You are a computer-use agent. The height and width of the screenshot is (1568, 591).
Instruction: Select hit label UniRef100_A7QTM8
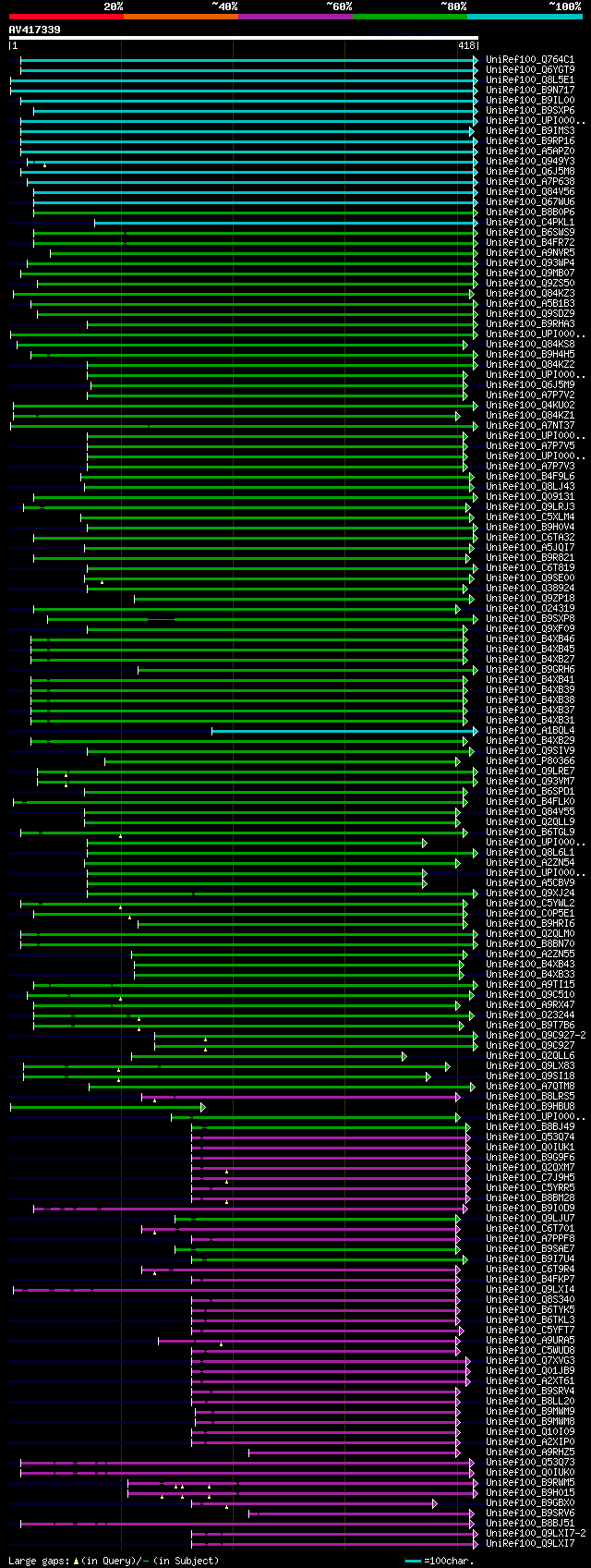click(x=530, y=1086)
